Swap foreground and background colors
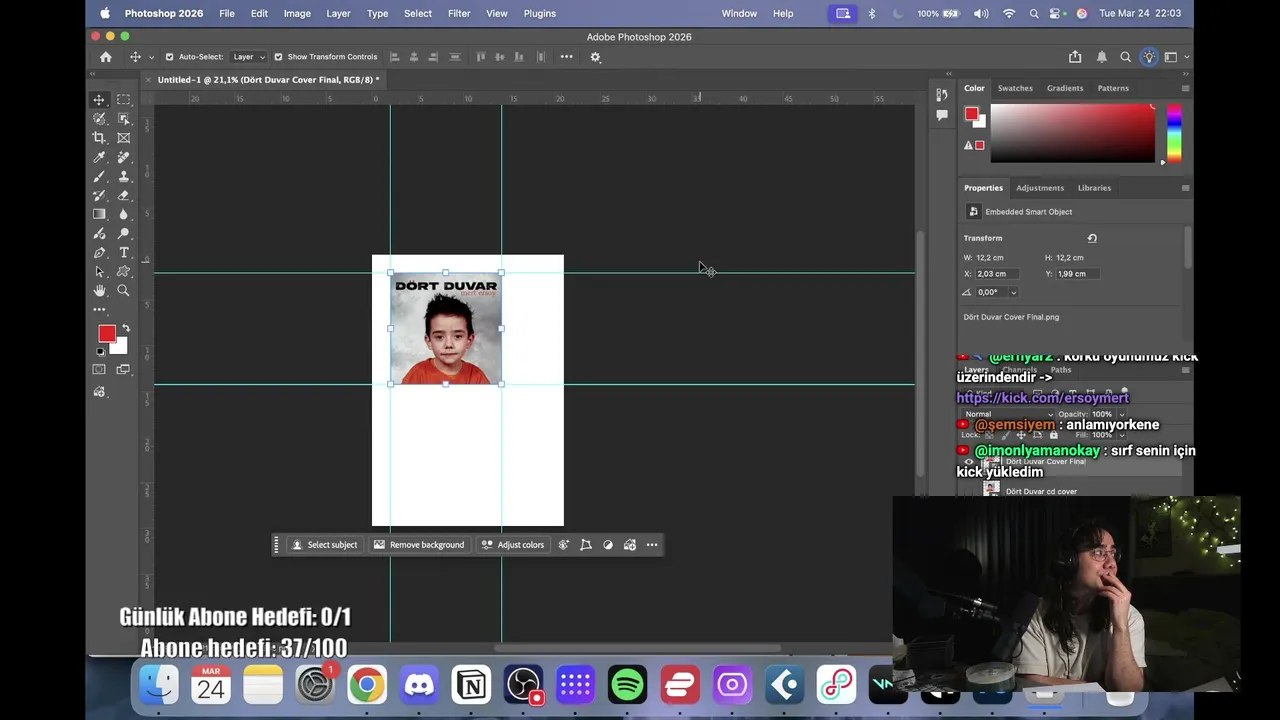Screen dimensions: 1280x720 125,328
